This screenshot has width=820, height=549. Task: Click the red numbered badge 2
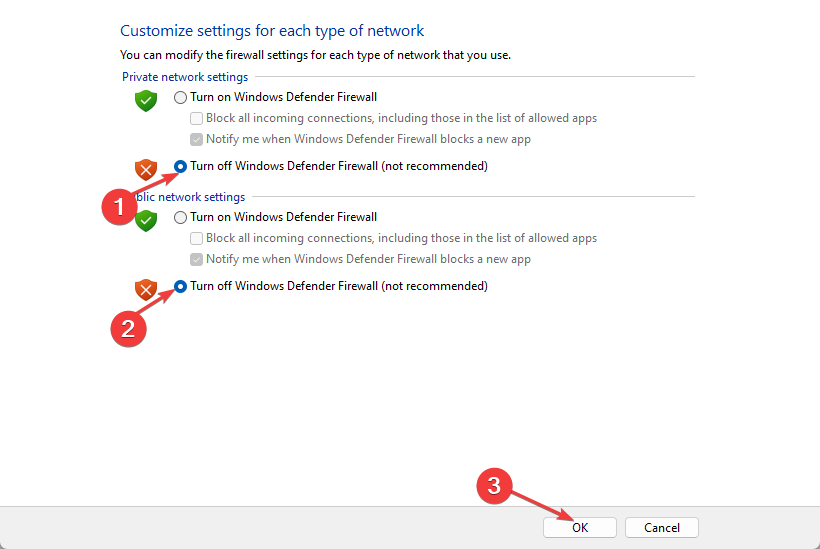[127, 328]
